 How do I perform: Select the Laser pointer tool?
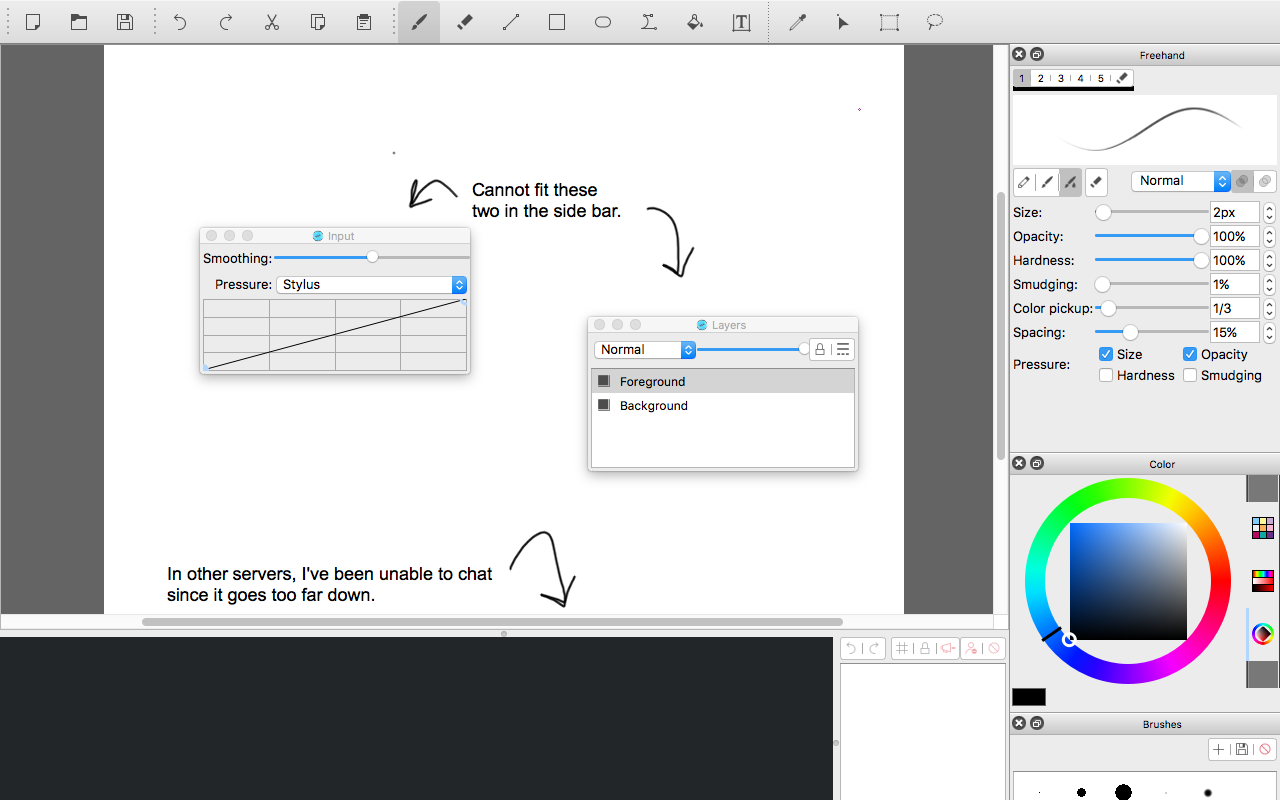(x=843, y=22)
